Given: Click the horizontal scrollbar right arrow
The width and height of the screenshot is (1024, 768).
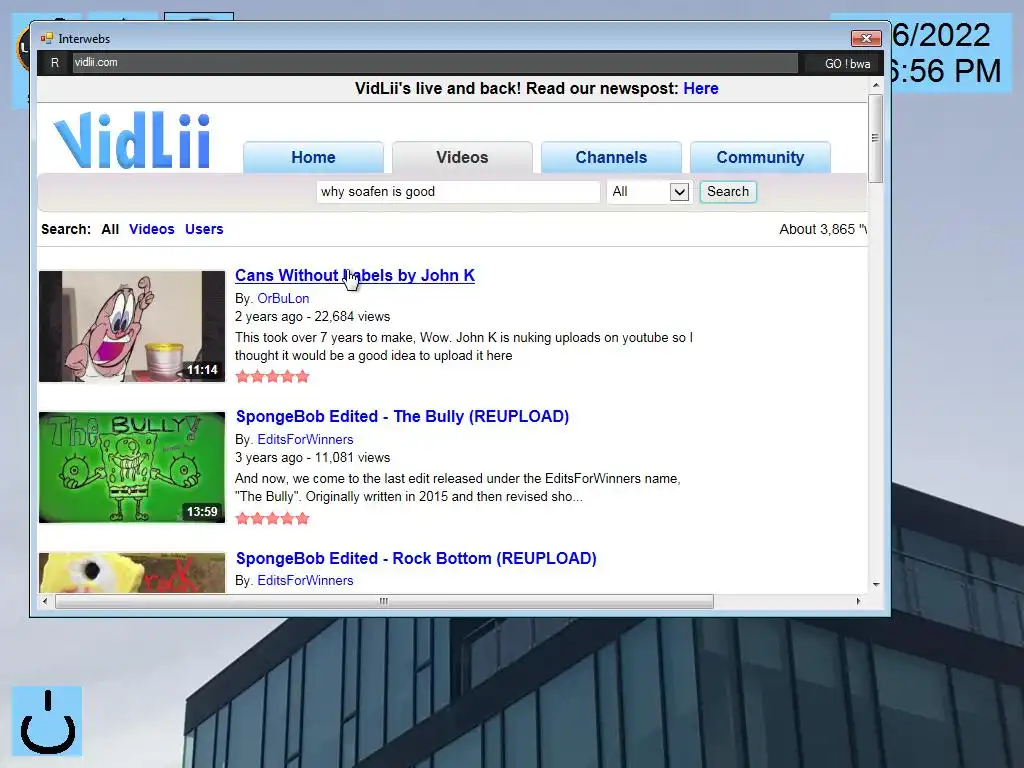Looking at the screenshot, I should coord(858,601).
